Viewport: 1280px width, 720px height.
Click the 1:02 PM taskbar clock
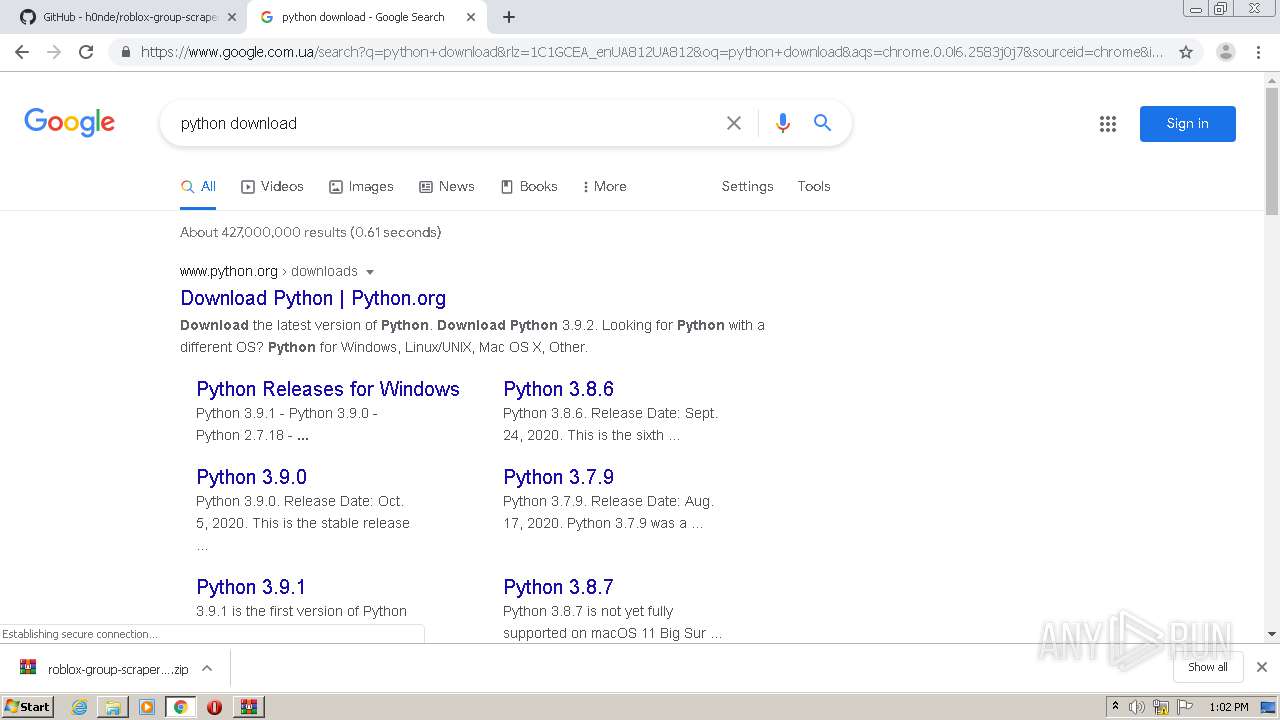point(1229,707)
